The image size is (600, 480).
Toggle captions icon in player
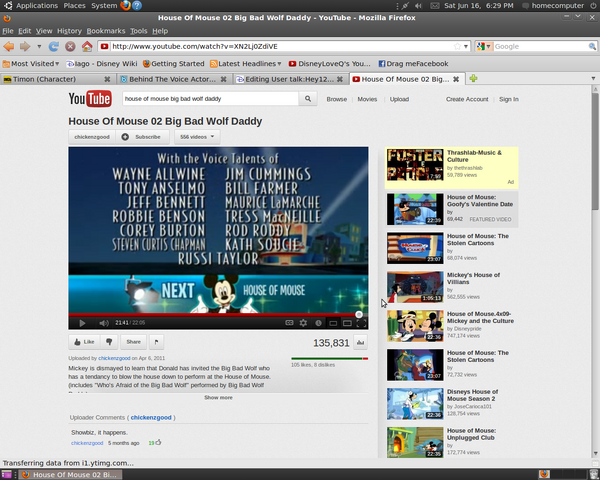tap(289, 323)
